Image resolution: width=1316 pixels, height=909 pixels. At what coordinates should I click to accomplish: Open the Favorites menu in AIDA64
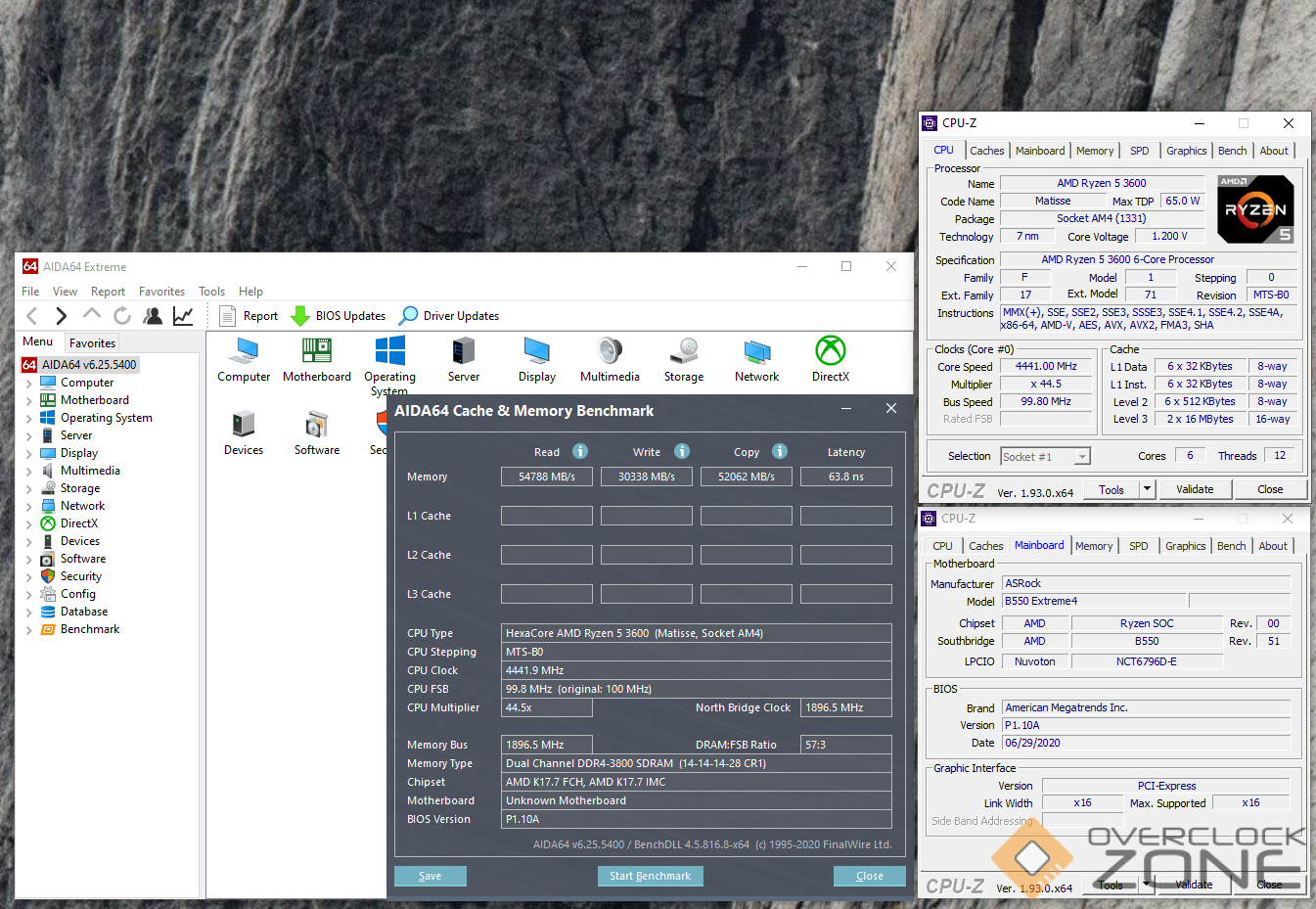[x=161, y=292]
